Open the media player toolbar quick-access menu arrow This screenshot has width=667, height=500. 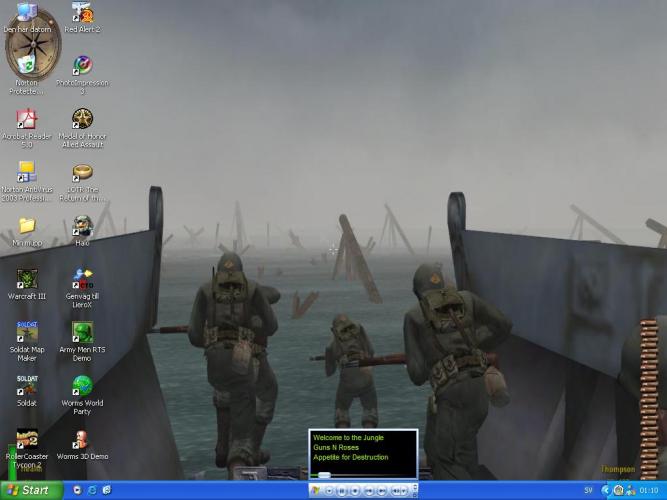(x=329, y=491)
